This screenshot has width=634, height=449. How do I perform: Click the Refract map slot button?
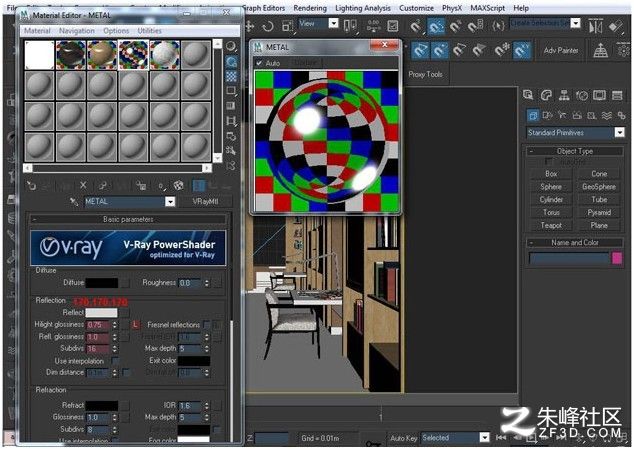125,405
